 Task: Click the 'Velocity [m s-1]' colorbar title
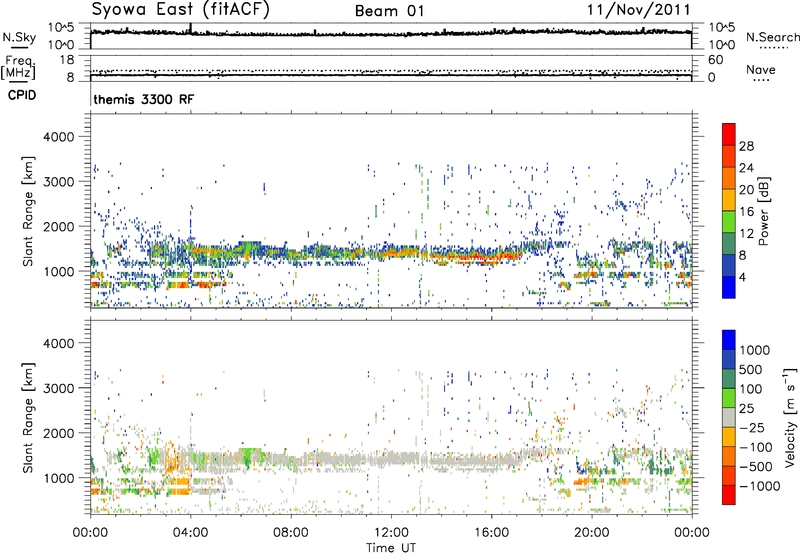click(x=790, y=418)
